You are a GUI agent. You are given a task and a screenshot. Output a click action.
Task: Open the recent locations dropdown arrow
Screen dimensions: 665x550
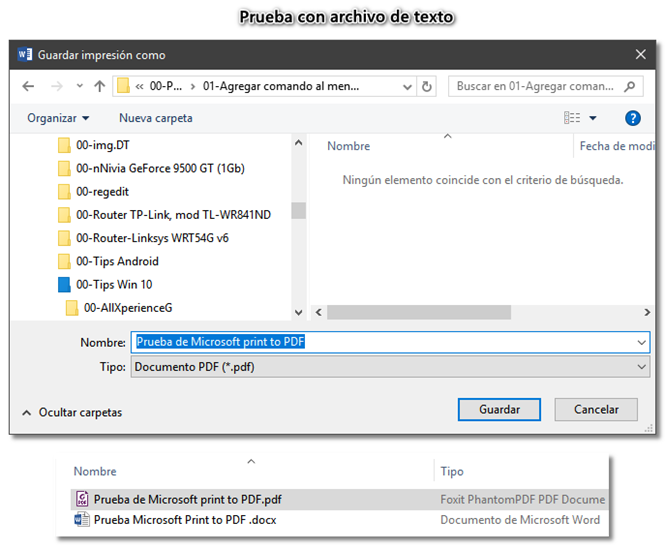coord(80,86)
